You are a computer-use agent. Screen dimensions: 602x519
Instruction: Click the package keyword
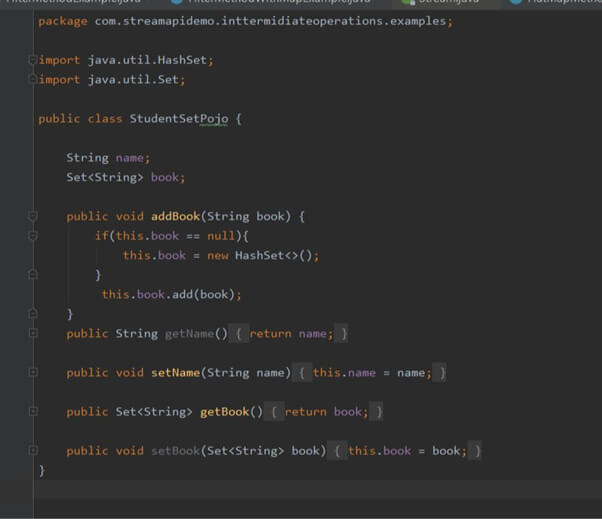tap(63, 21)
